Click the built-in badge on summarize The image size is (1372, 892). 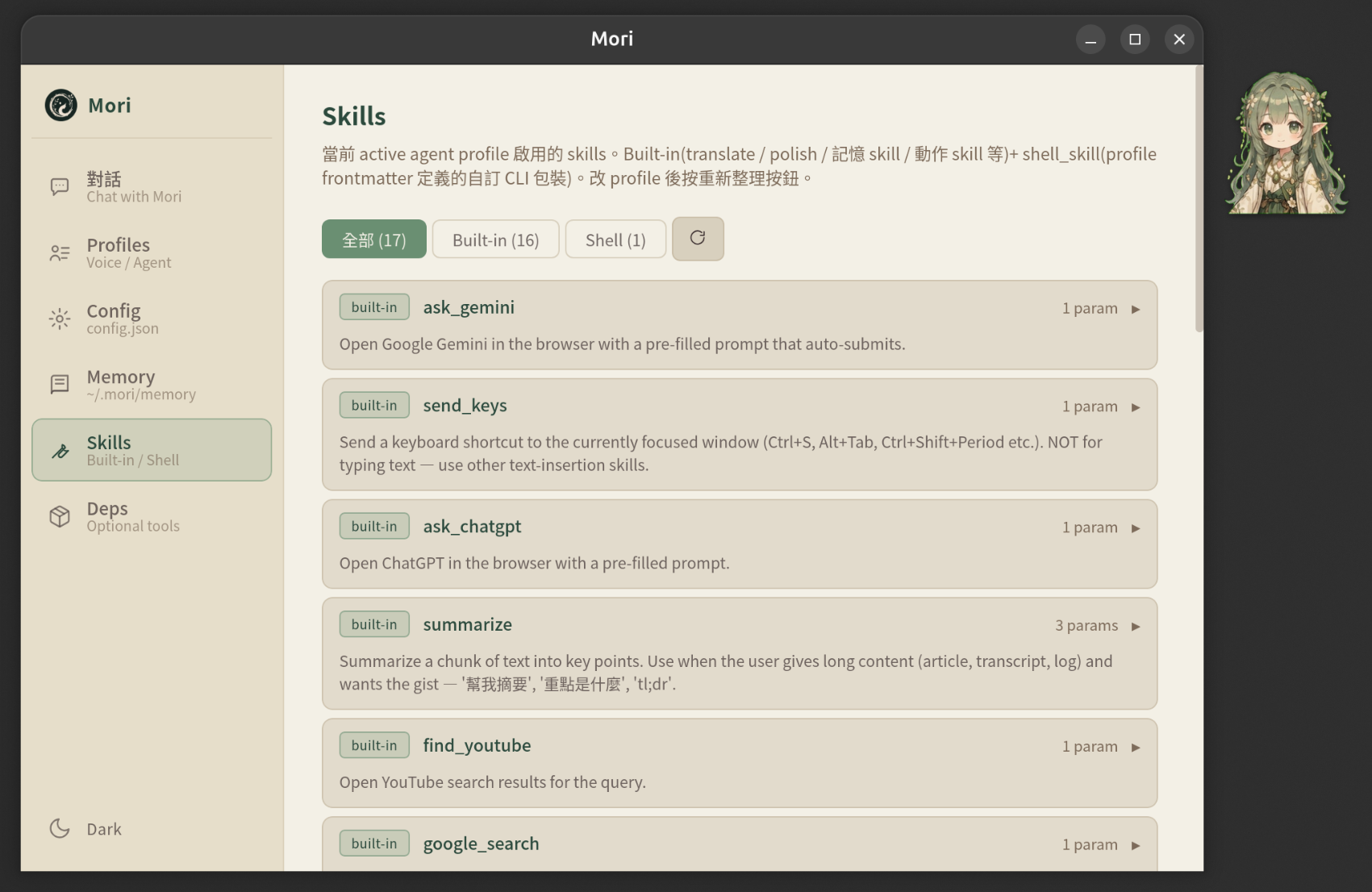click(374, 624)
